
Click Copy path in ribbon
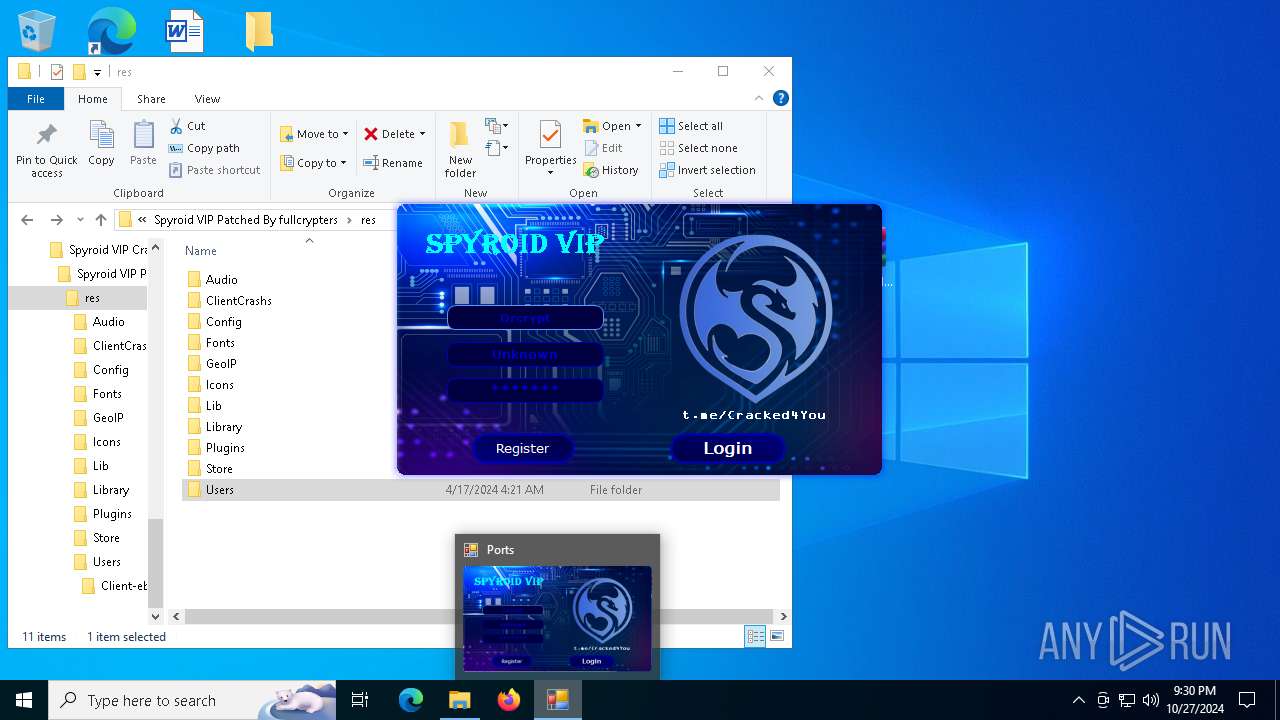204,148
